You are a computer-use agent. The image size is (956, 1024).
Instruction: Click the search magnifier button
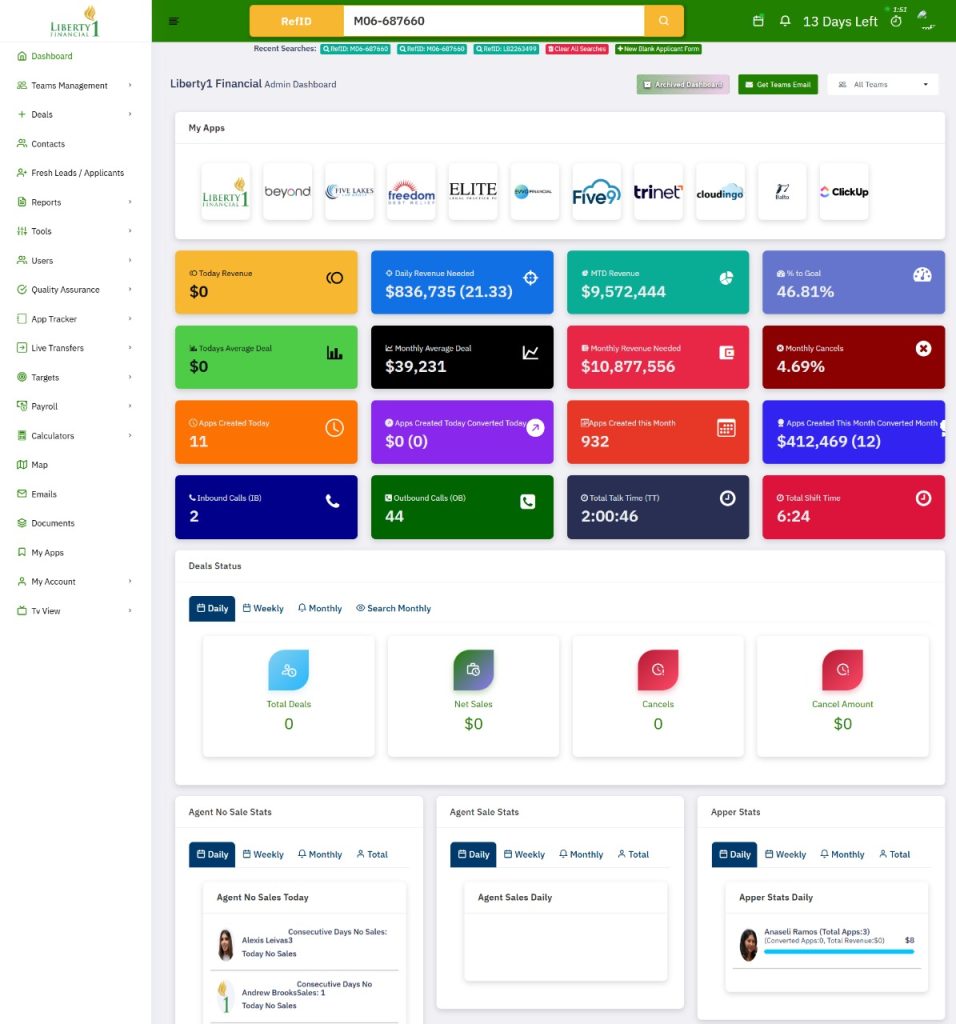click(x=664, y=21)
